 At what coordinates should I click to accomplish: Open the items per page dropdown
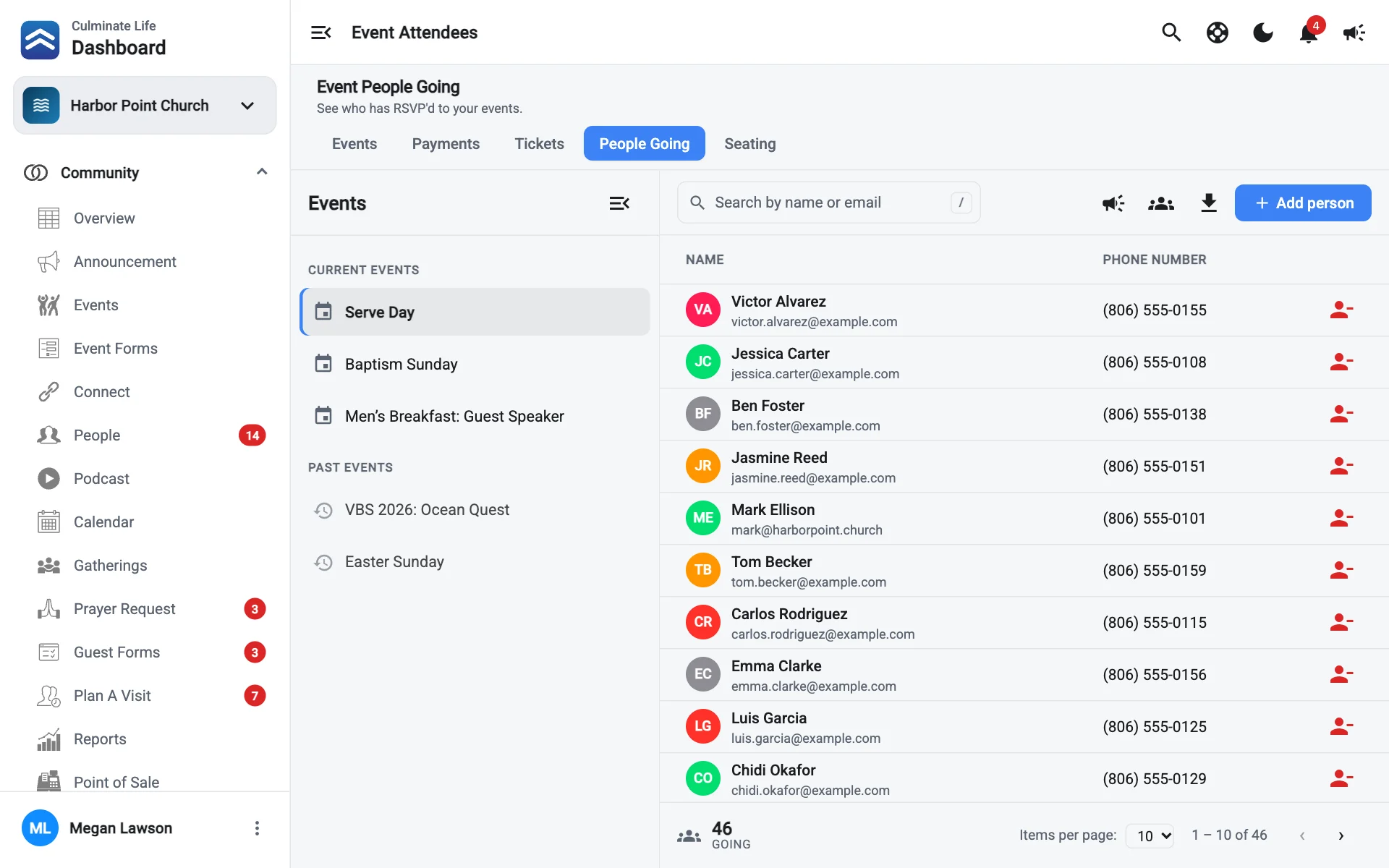point(1152,835)
